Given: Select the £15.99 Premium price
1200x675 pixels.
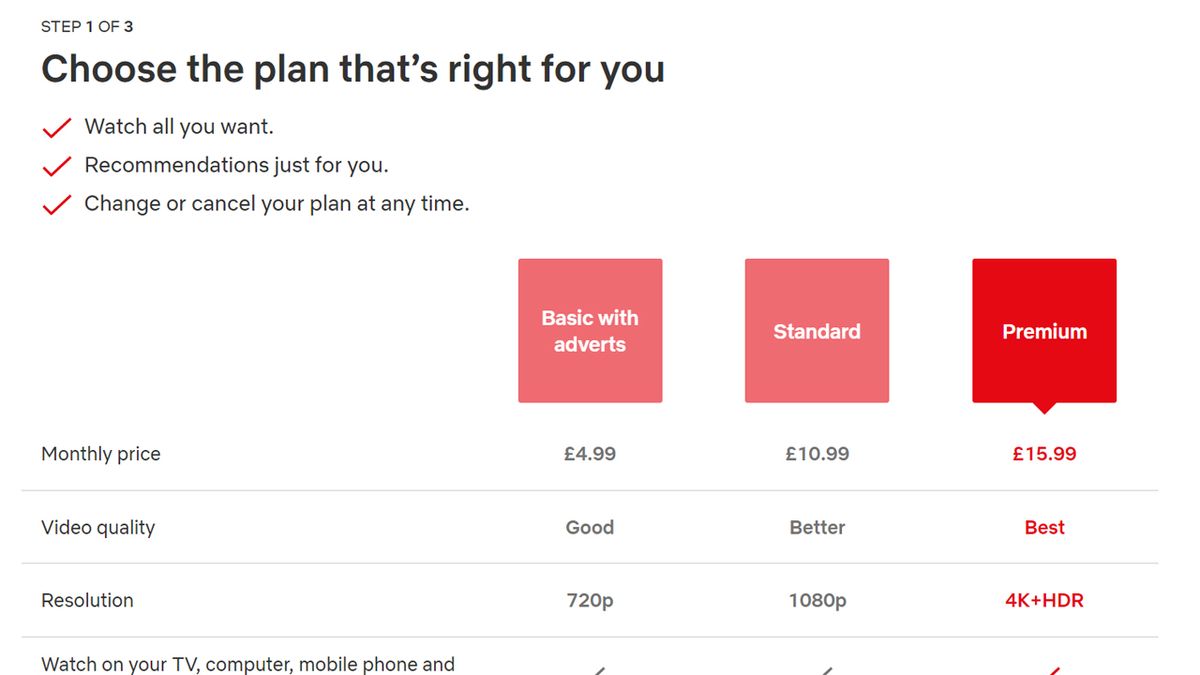Looking at the screenshot, I should click(1044, 453).
